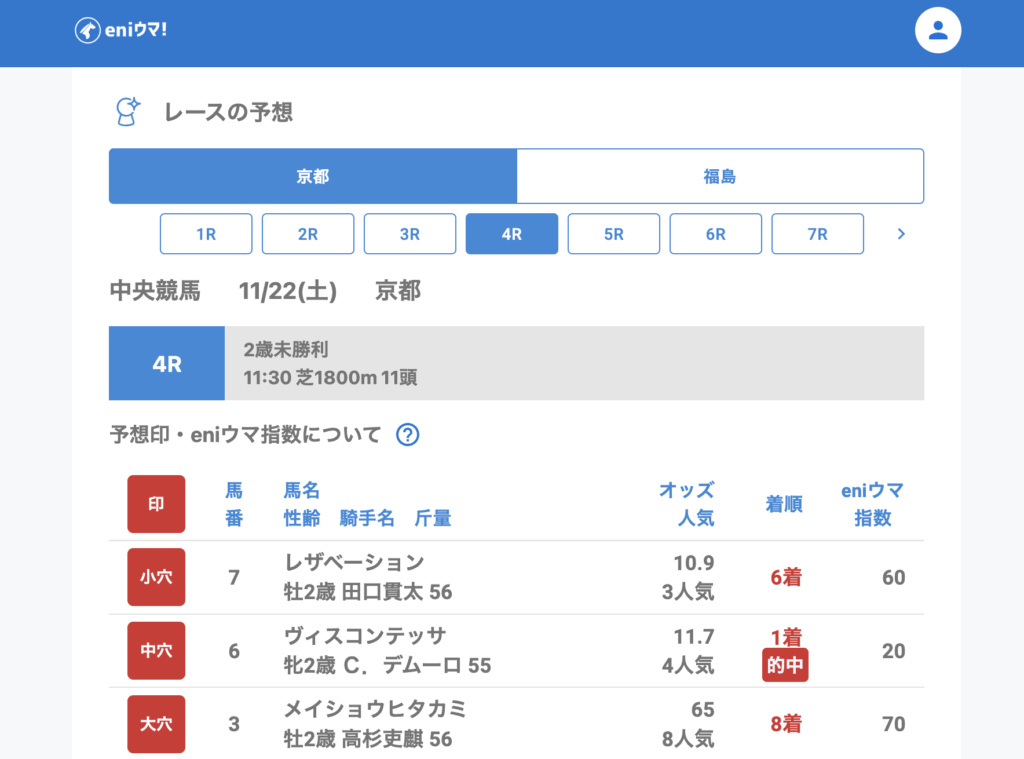Image resolution: width=1024 pixels, height=759 pixels.
Task: Switch to the 福島 racecourse tab
Action: (720, 177)
